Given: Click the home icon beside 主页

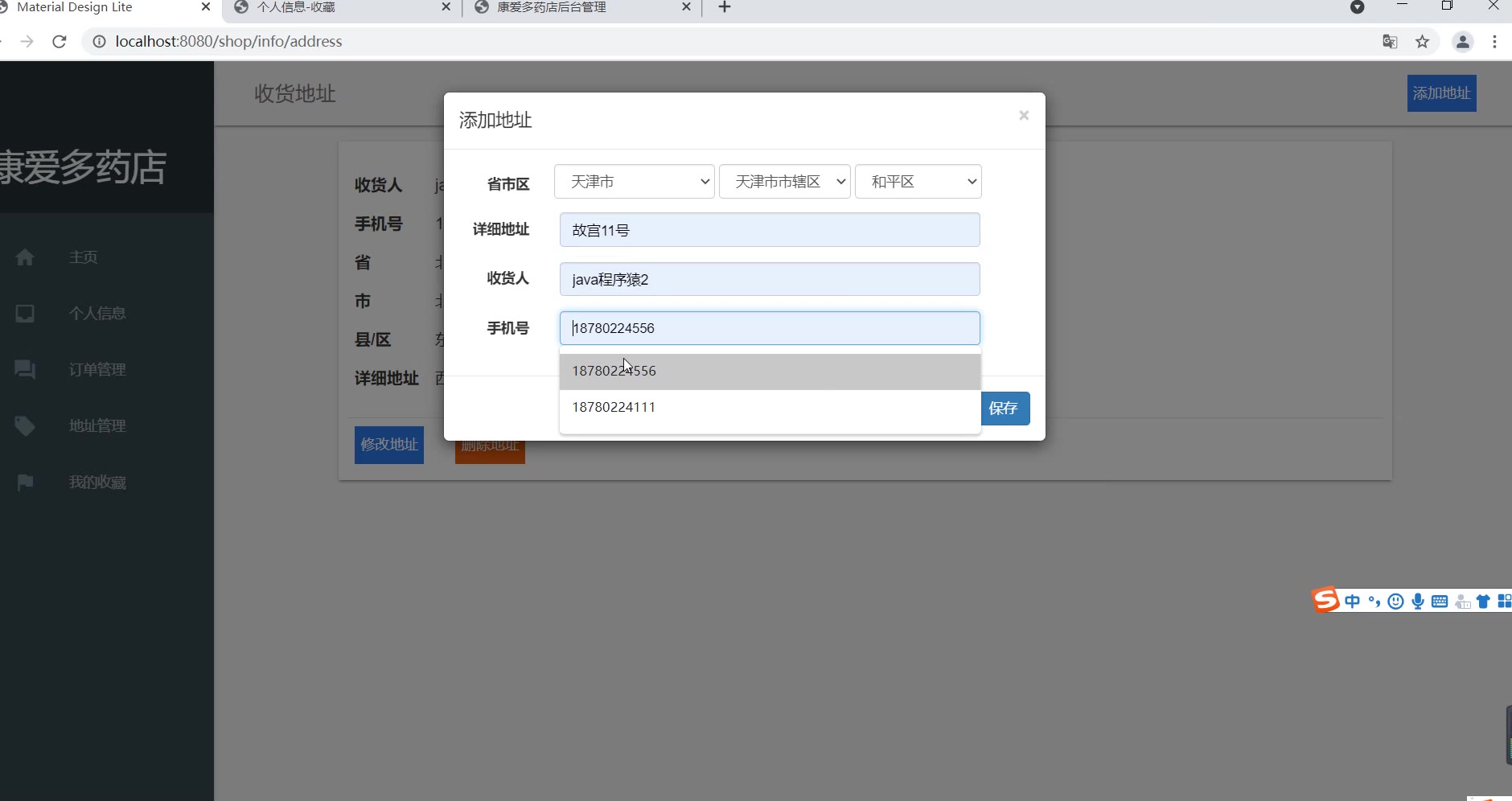Looking at the screenshot, I should (x=25, y=257).
